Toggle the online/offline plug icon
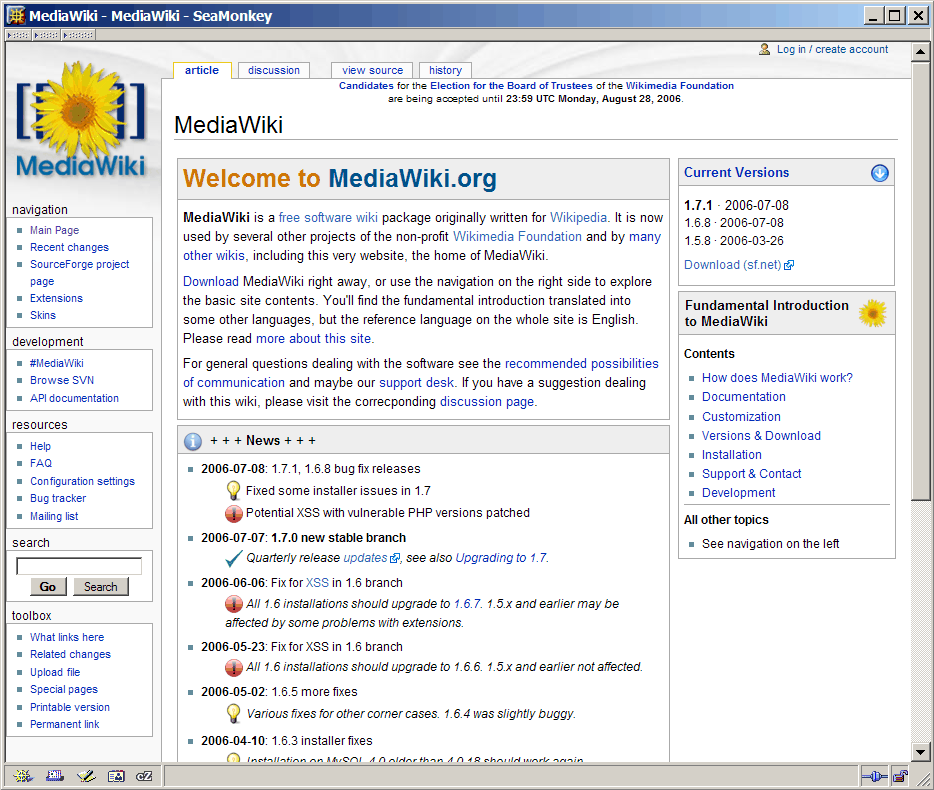 tap(874, 776)
